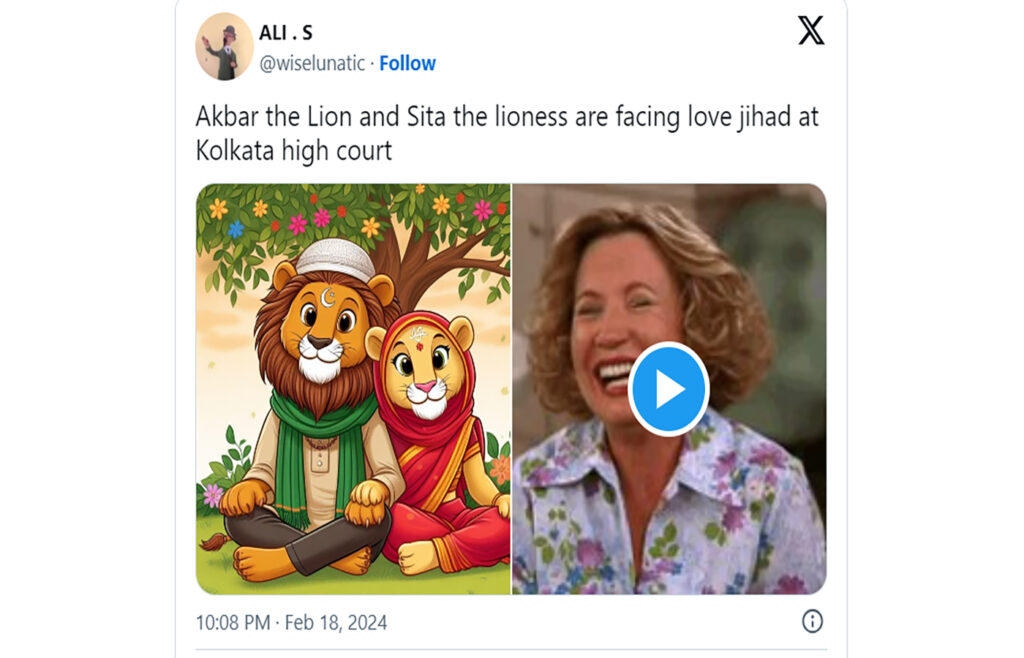Open the tweet info icon
The height and width of the screenshot is (658, 1024).
812,622
